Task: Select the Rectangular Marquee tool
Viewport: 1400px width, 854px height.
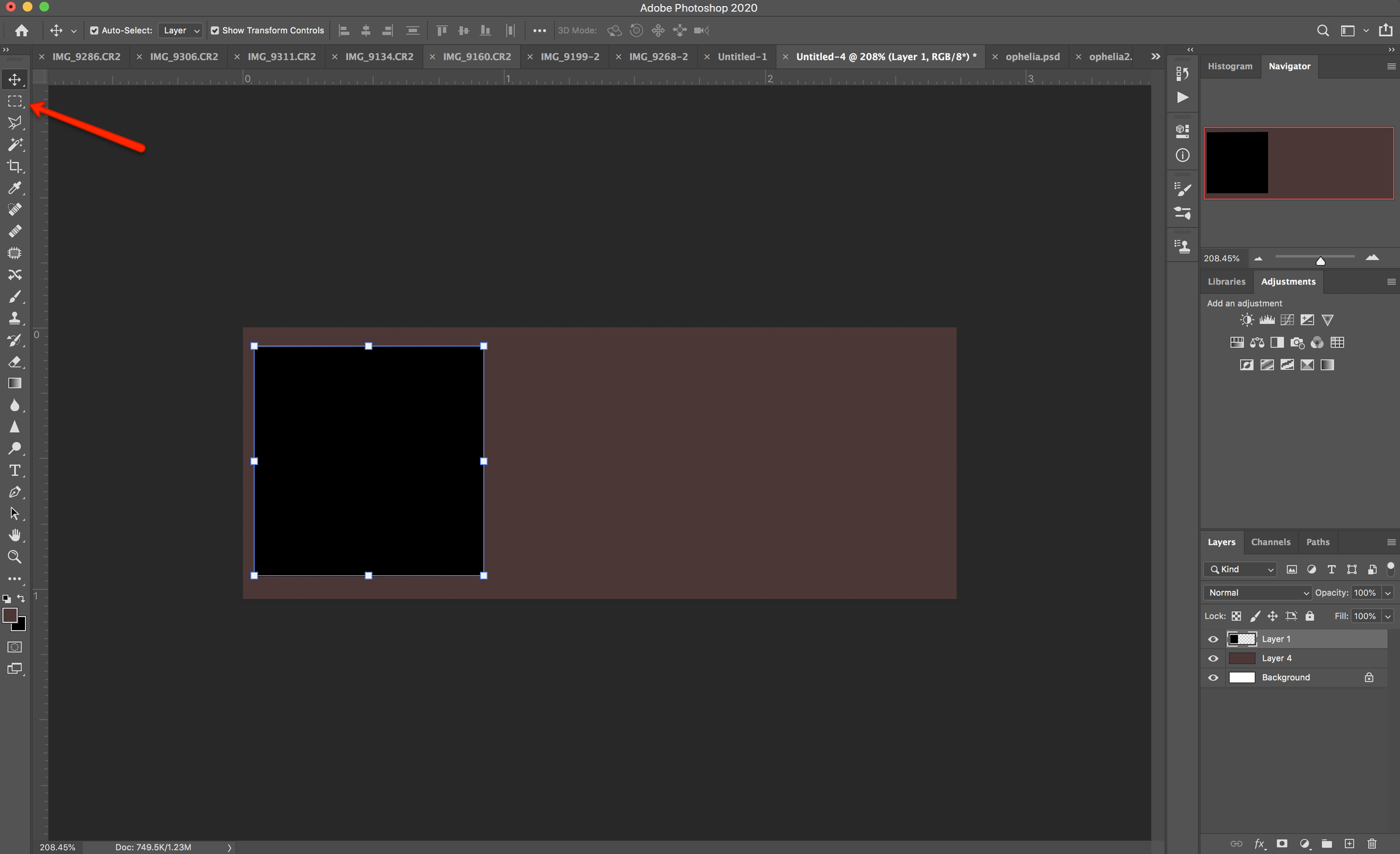Action: click(15, 101)
